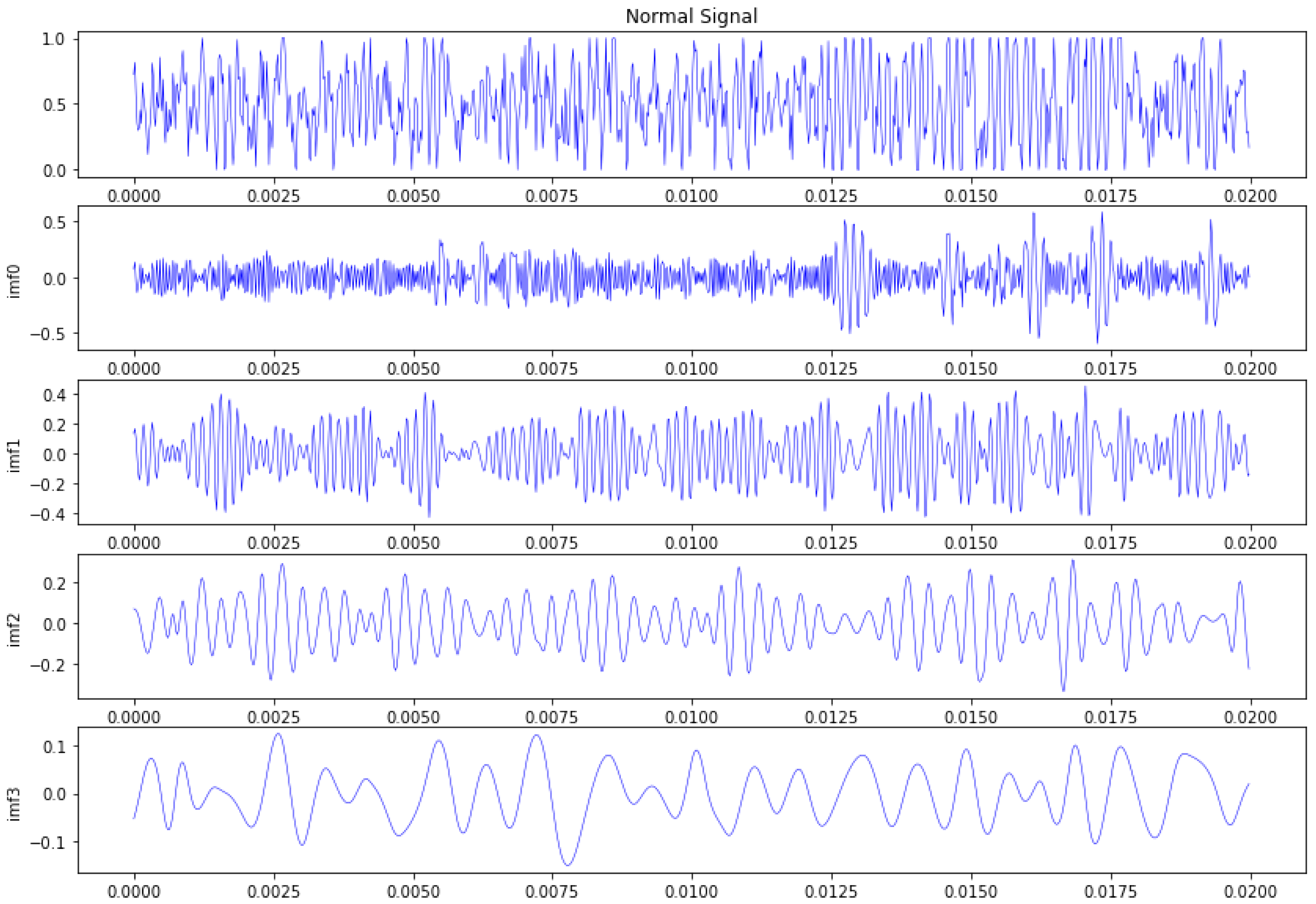Viewport: 1316px width, 904px height.
Task: Click the 1.0 tick on the top plot
Action: point(53,39)
